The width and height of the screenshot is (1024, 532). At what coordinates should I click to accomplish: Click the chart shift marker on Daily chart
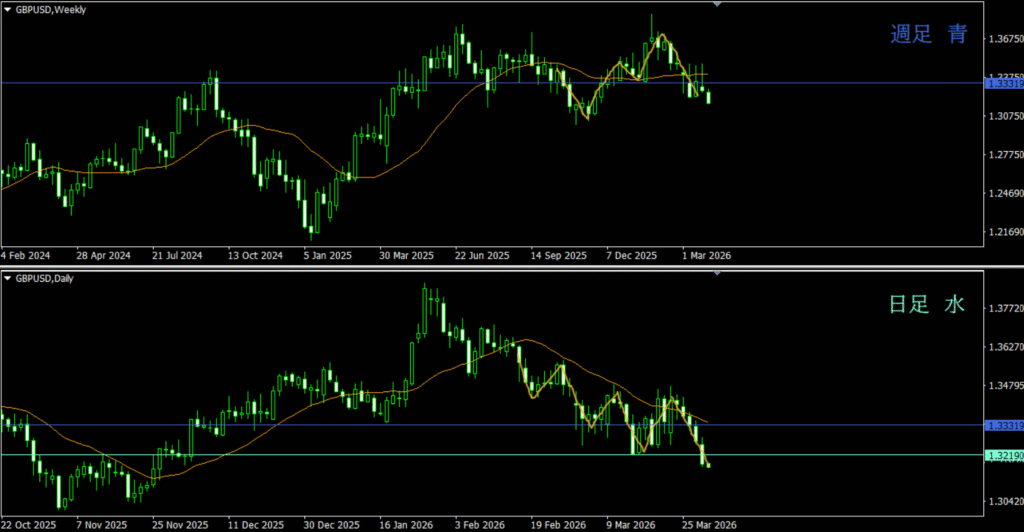click(716, 272)
